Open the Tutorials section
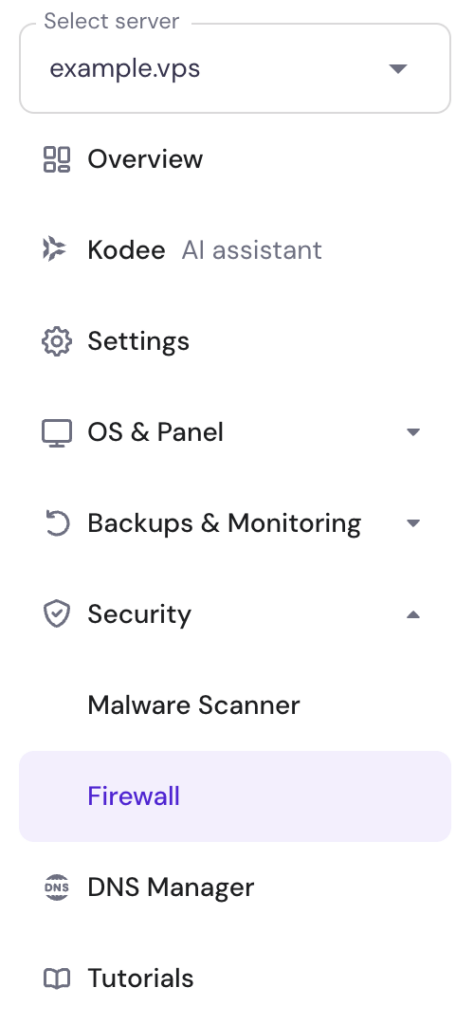 (x=140, y=978)
